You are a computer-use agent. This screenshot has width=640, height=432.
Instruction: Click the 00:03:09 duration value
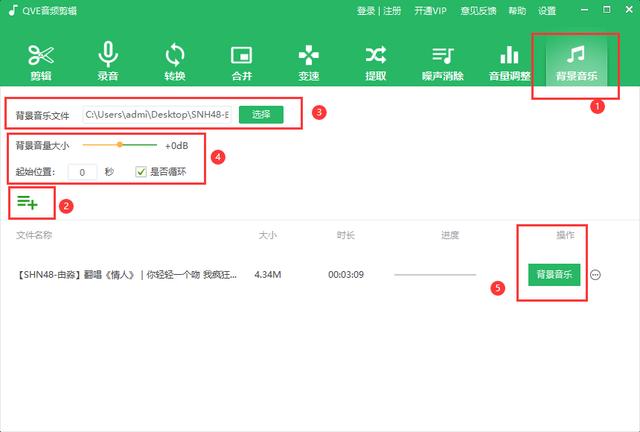point(346,275)
